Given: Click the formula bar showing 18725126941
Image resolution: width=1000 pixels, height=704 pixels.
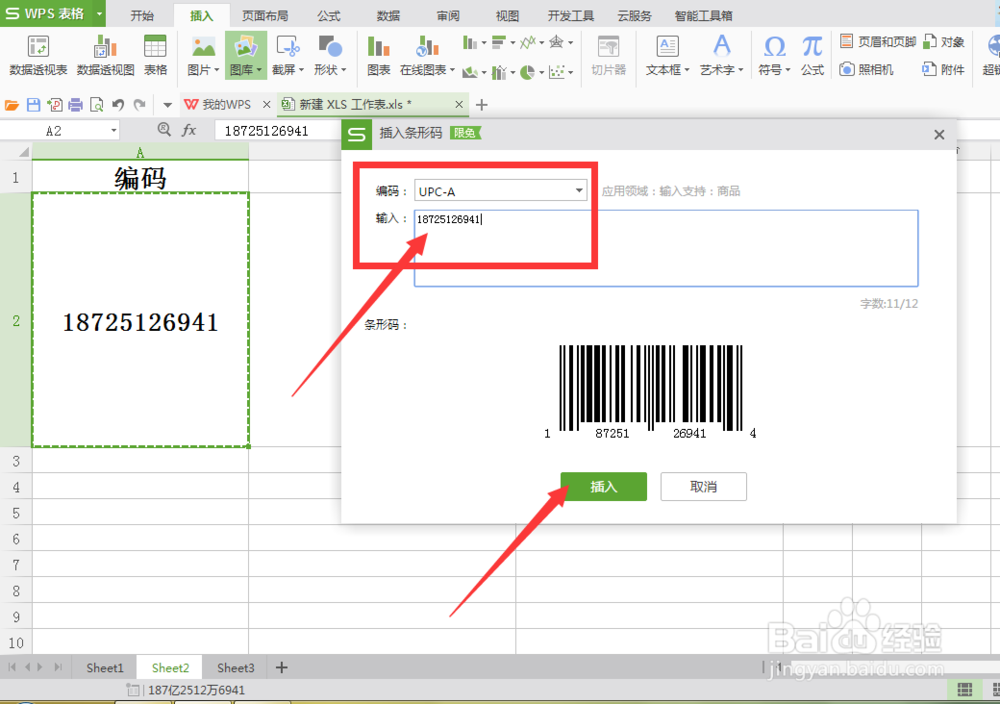Looking at the screenshot, I should (x=277, y=131).
